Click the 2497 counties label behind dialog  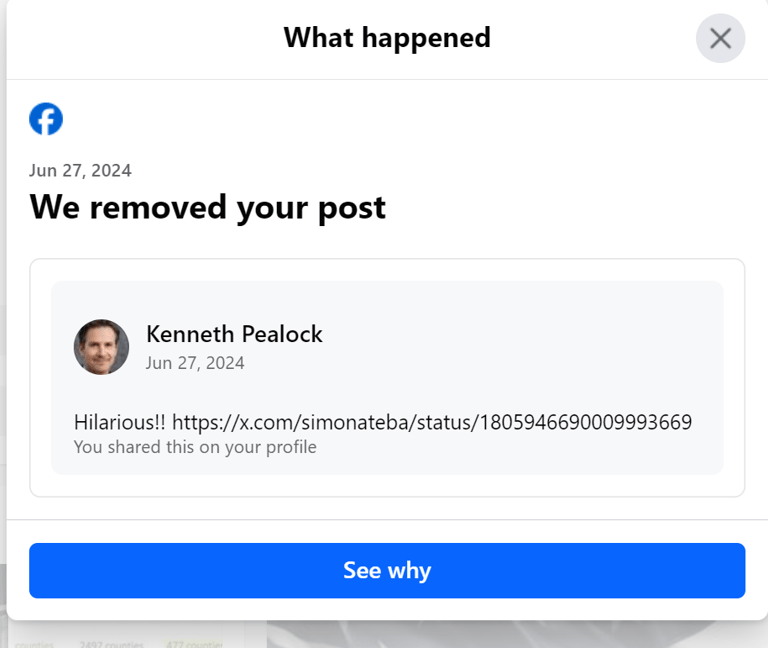[x=111, y=644]
